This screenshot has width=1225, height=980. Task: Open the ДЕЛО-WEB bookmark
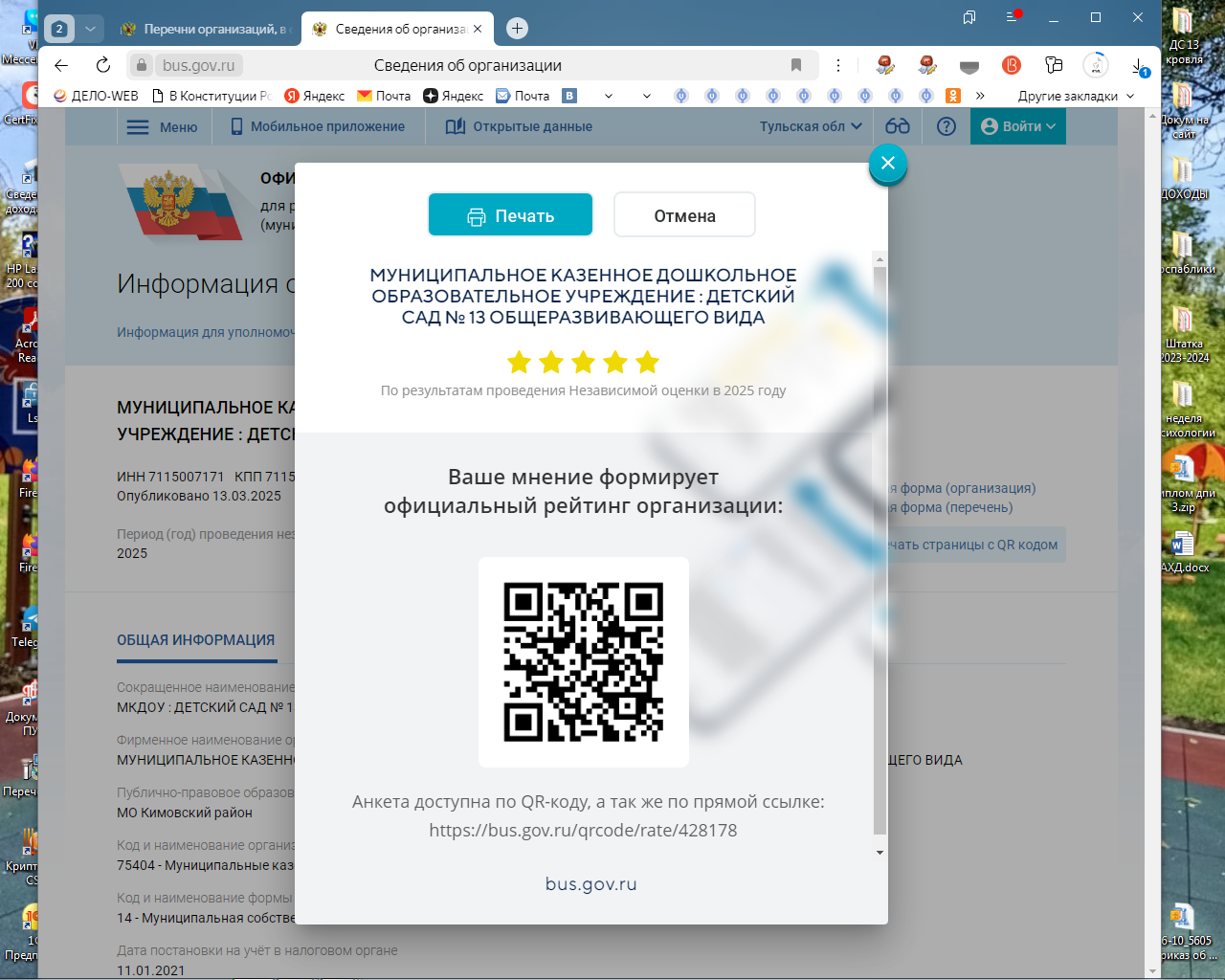(96, 96)
